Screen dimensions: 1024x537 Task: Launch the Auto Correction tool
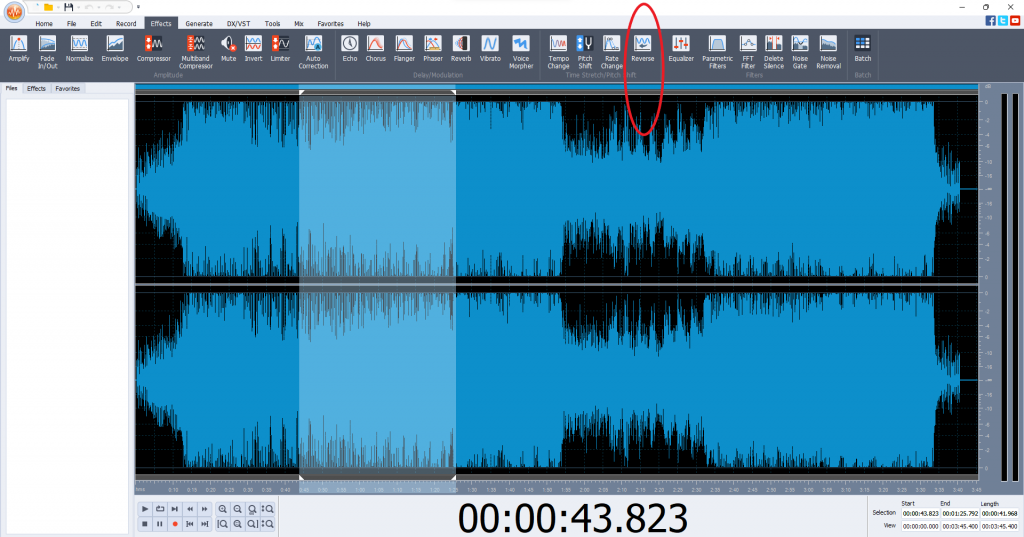click(313, 52)
